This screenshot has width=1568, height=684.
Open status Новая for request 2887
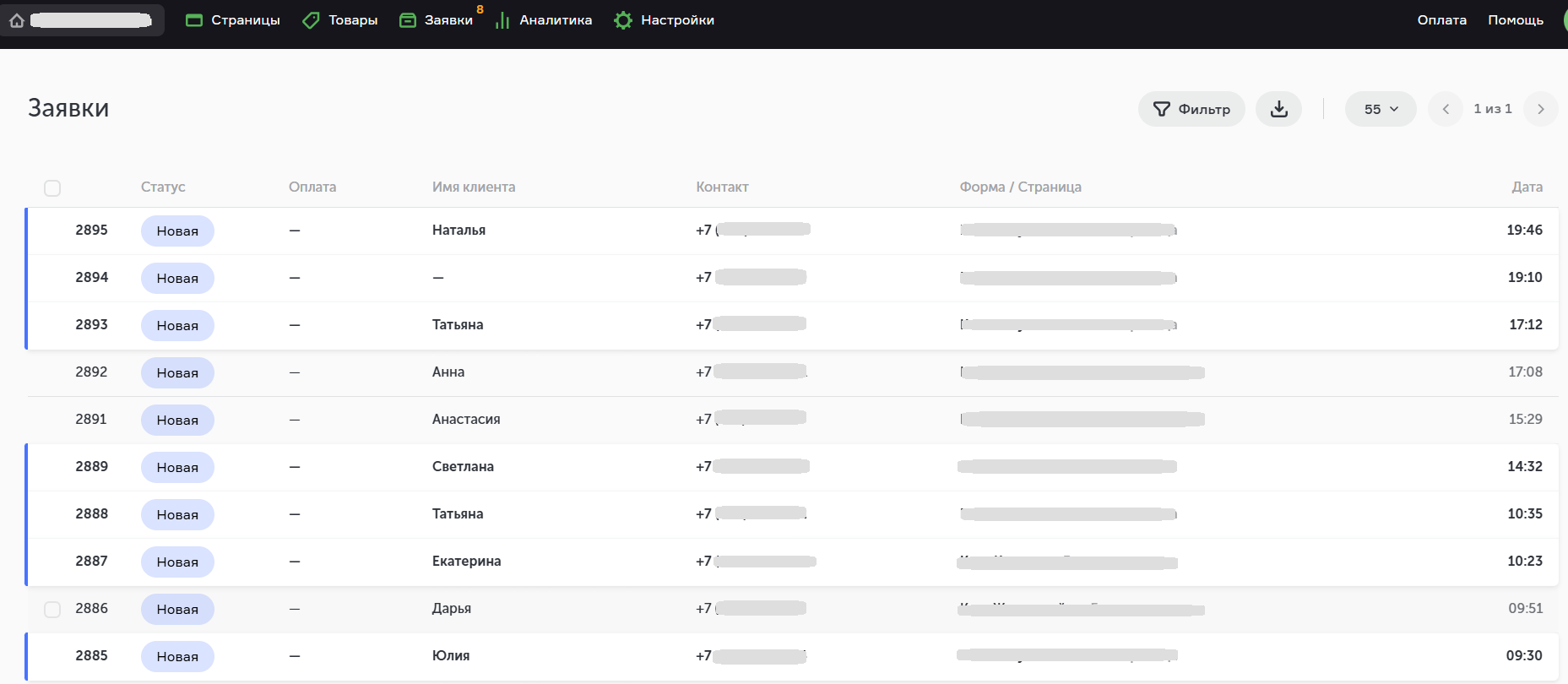[x=177, y=562]
